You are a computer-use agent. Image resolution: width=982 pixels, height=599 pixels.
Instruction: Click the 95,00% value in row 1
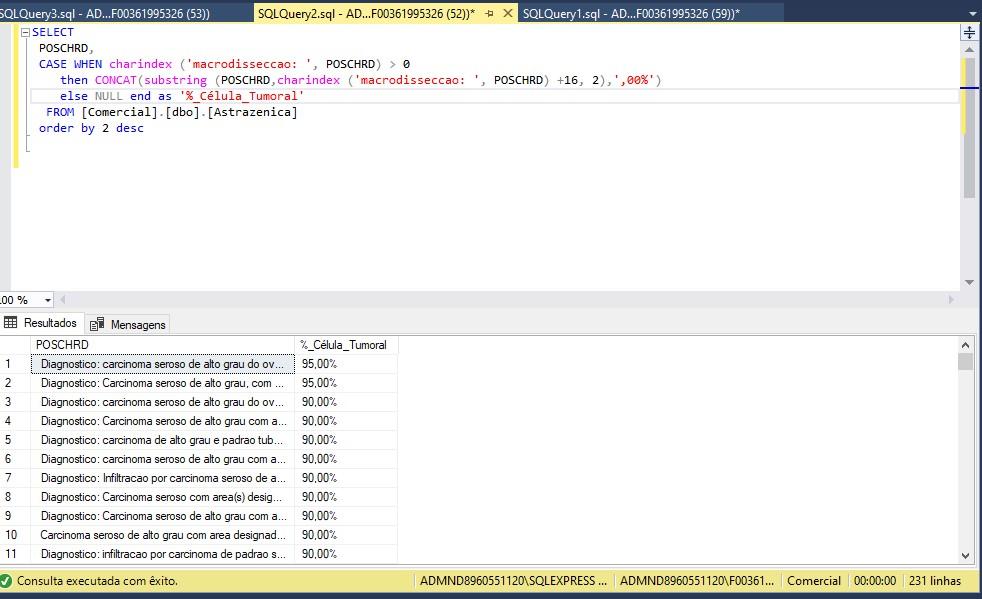pos(346,364)
